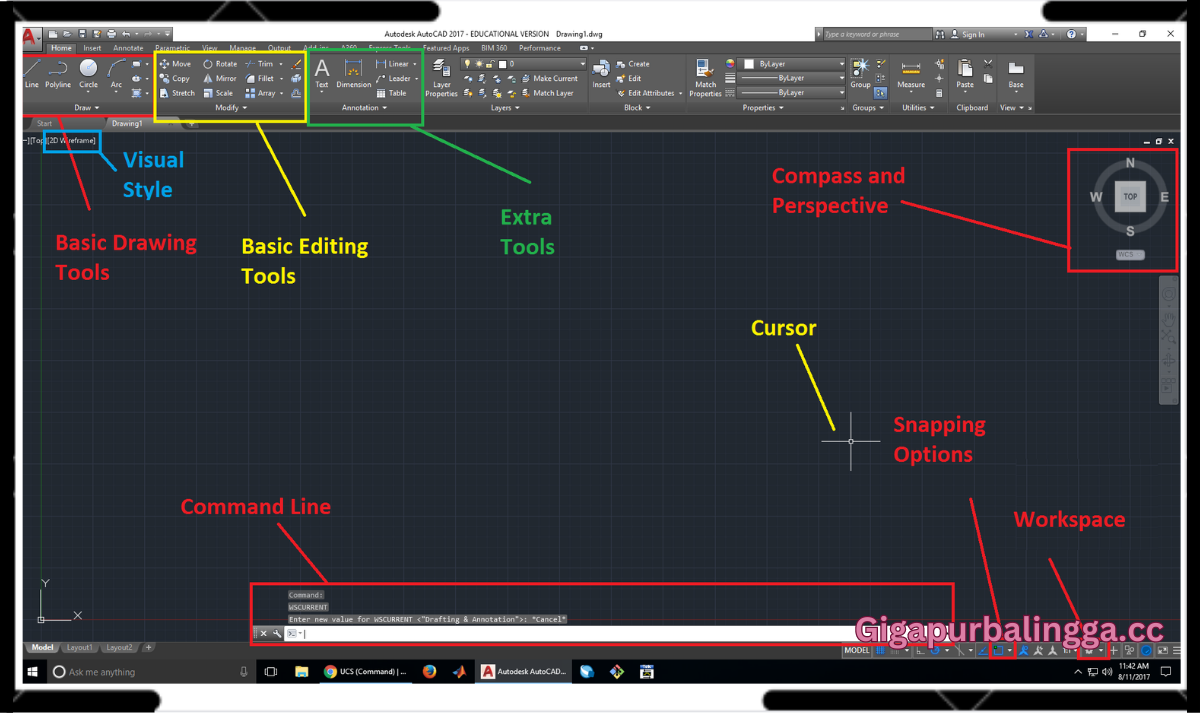Toggle the grid display in status bar
The height and width of the screenshot is (720, 1200).
coord(881,650)
